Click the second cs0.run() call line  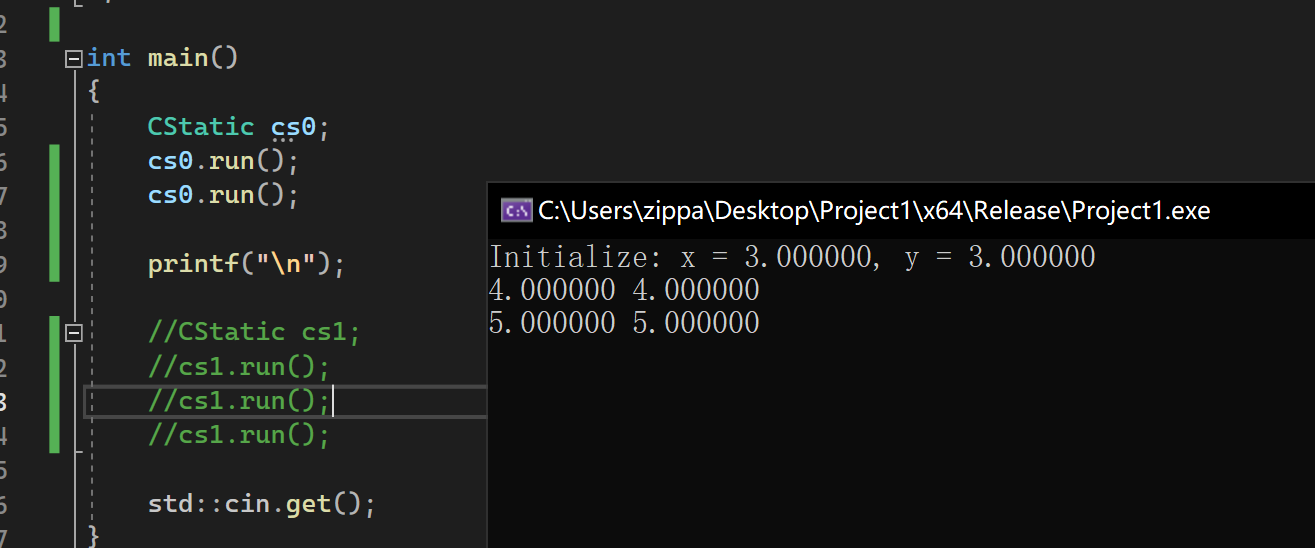tap(223, 195)
